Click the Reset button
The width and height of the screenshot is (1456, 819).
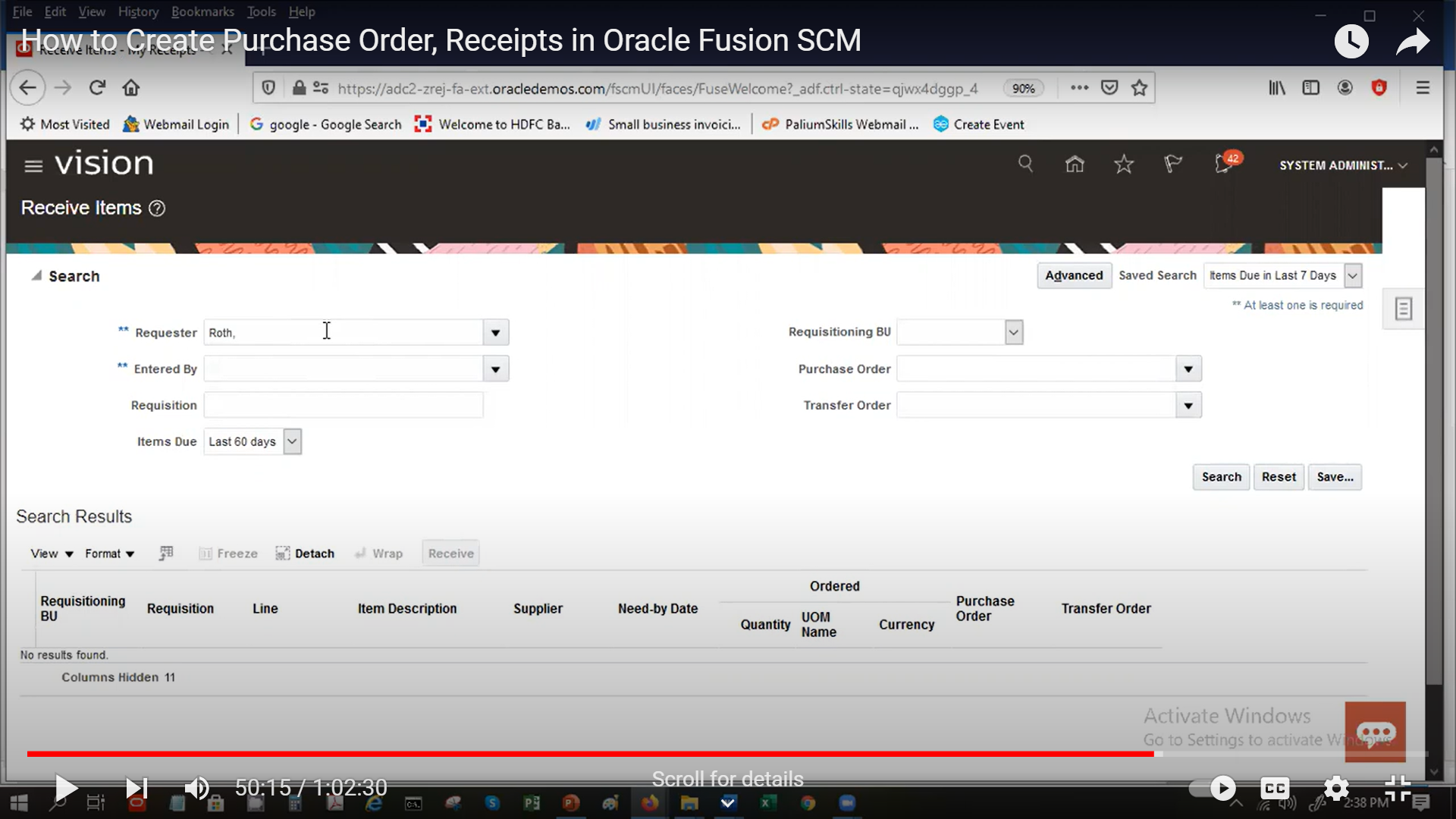coord(1279,477)
